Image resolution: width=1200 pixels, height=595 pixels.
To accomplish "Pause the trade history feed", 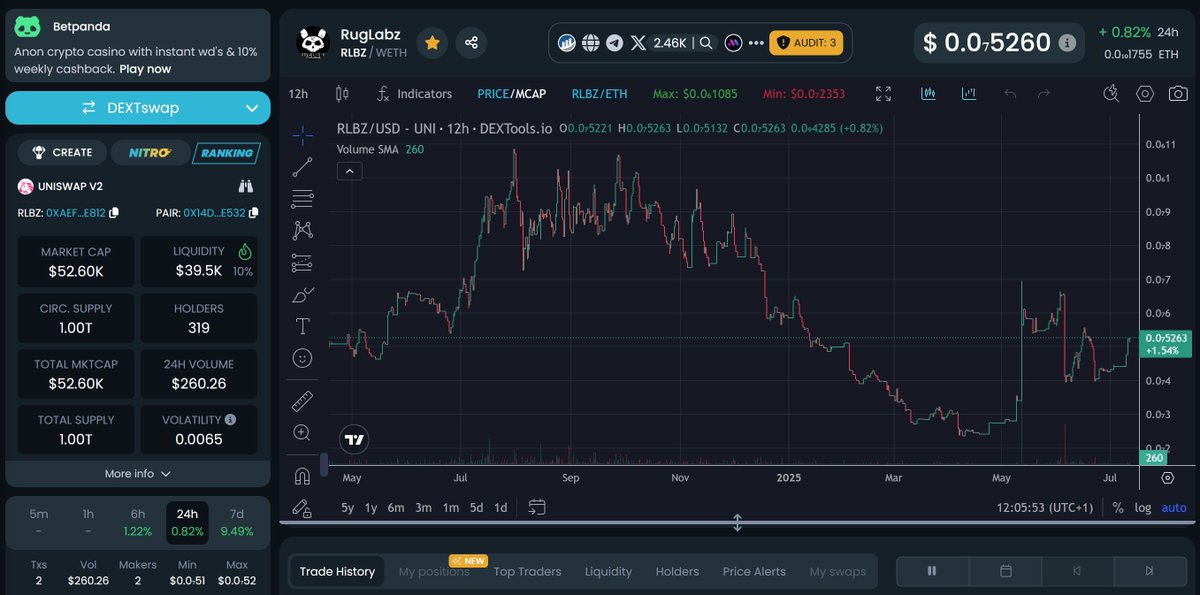I will click(x=932, y=571).
